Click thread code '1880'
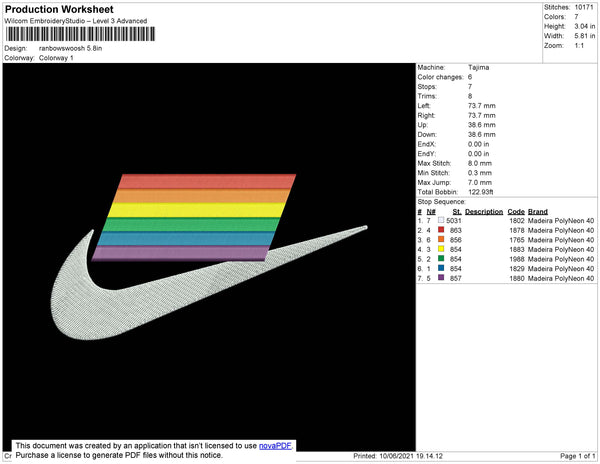This screenshot has height=464, width=600. (517, 278)
